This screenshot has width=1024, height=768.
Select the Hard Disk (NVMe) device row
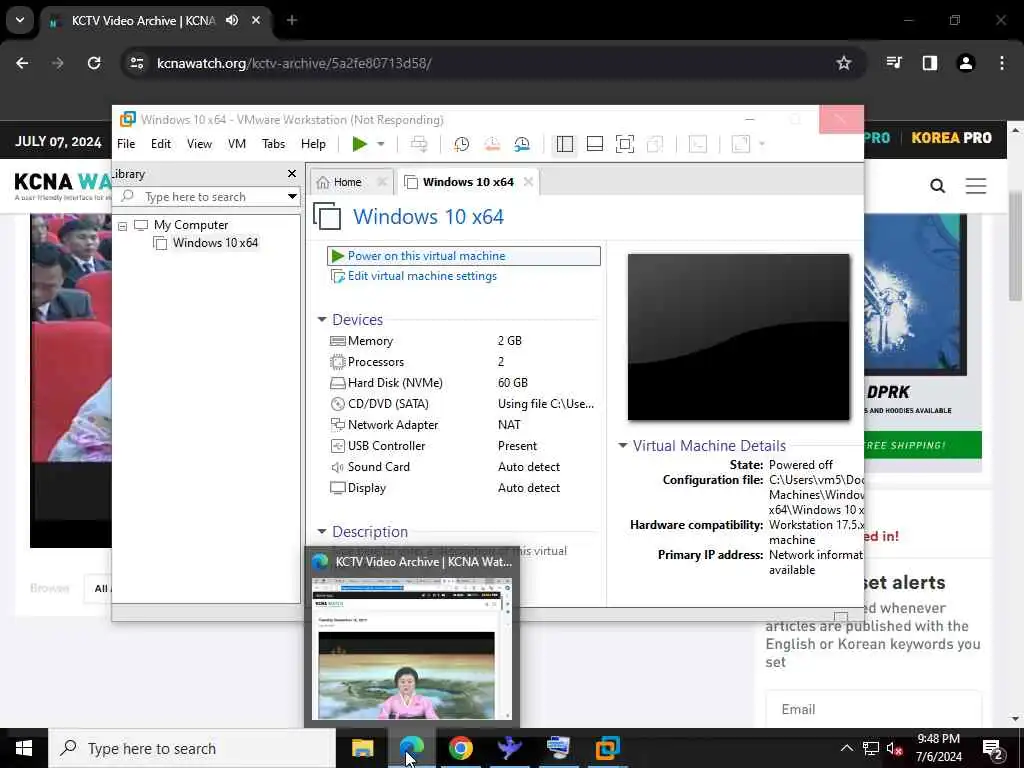coord(462,383)
